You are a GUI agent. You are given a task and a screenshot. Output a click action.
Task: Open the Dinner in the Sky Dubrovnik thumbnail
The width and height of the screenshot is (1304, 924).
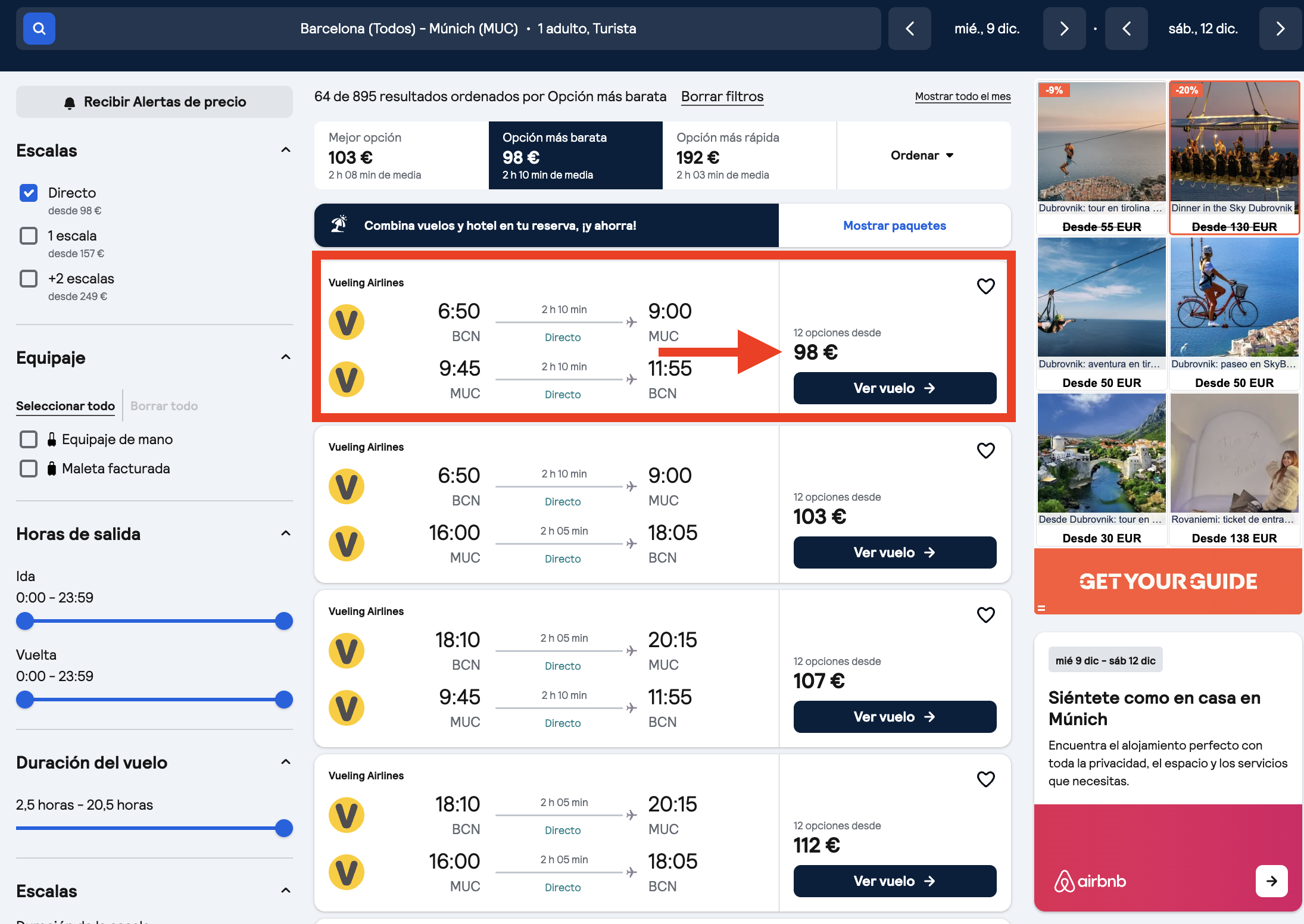tap(1234, 157)
